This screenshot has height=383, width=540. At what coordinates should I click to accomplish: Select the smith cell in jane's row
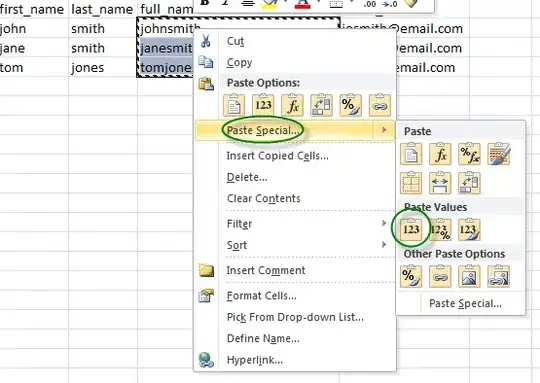pos(103,47)
